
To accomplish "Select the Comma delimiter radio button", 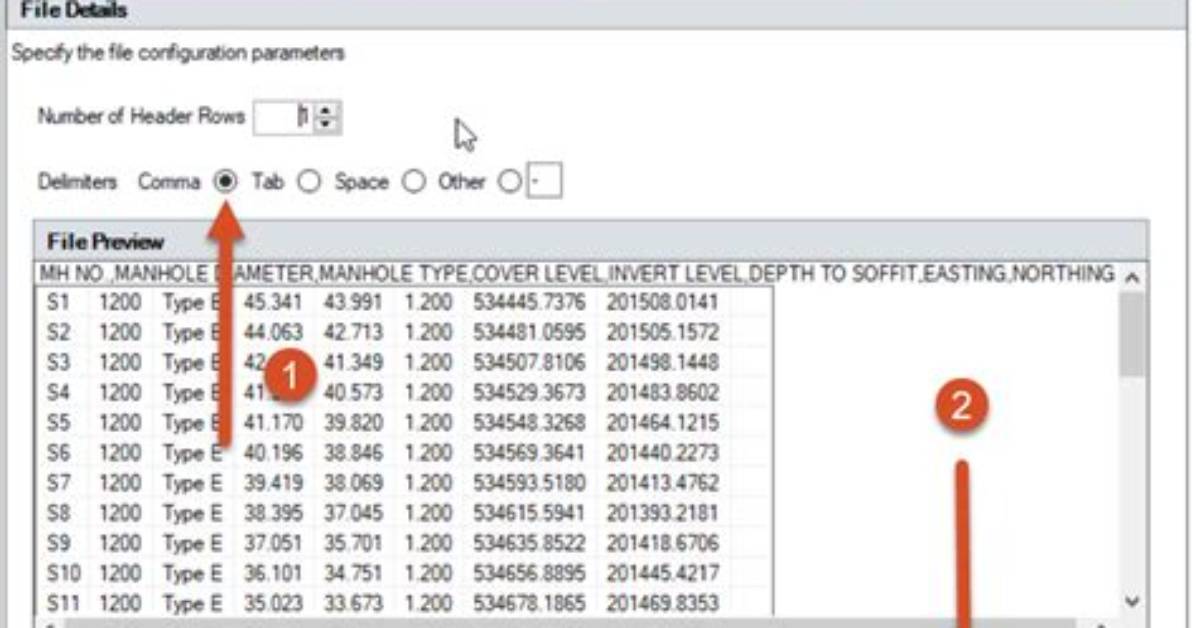I will 225,182.
